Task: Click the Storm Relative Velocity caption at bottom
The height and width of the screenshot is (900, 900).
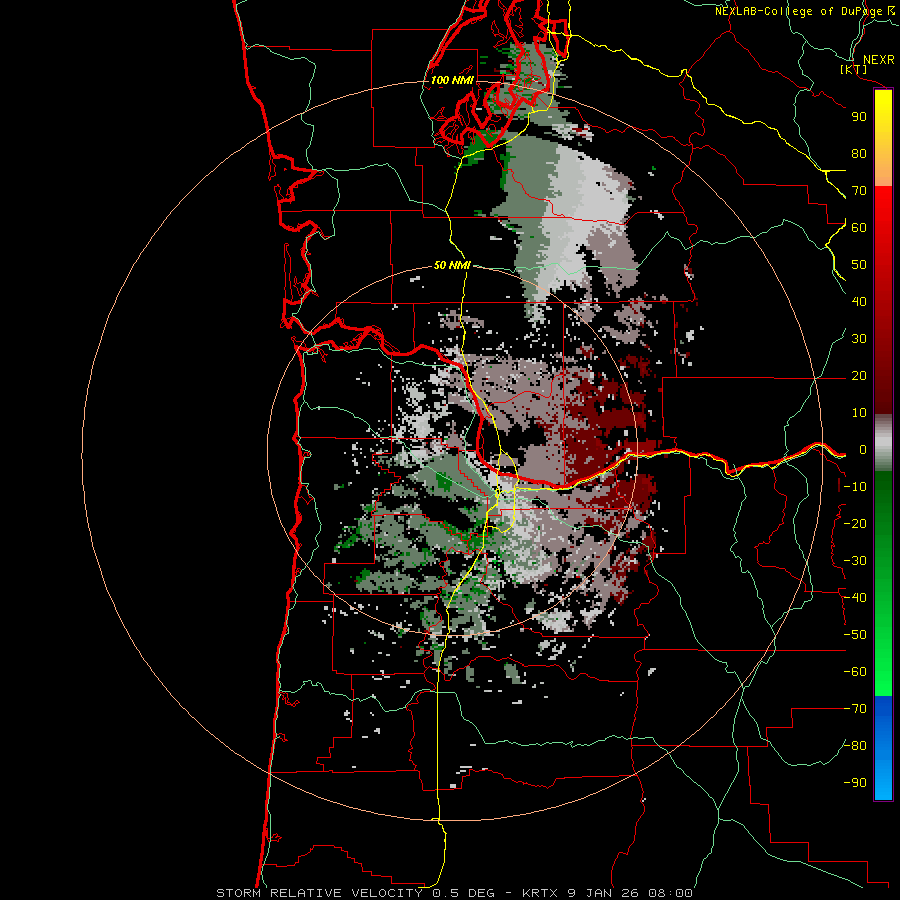Action: [454, 893]
